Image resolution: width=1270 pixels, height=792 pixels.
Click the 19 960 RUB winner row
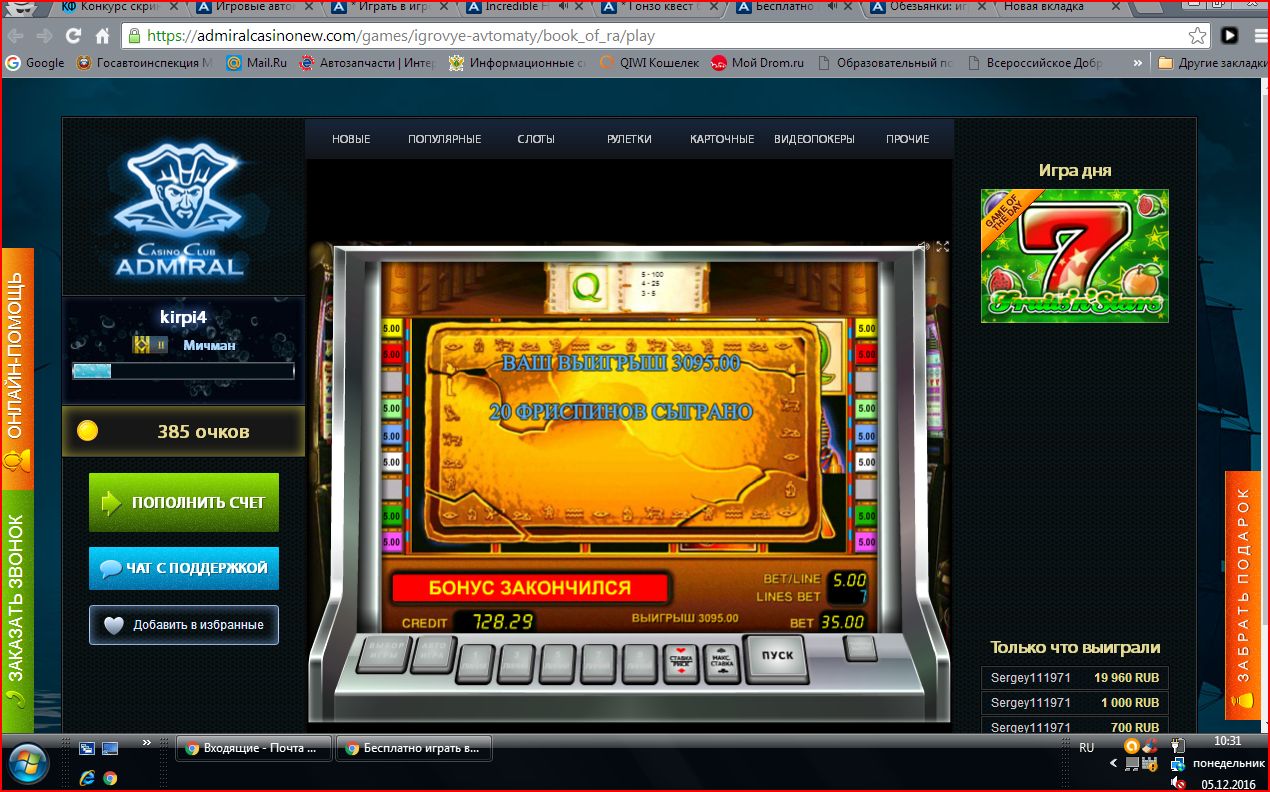click(1075, 677)
